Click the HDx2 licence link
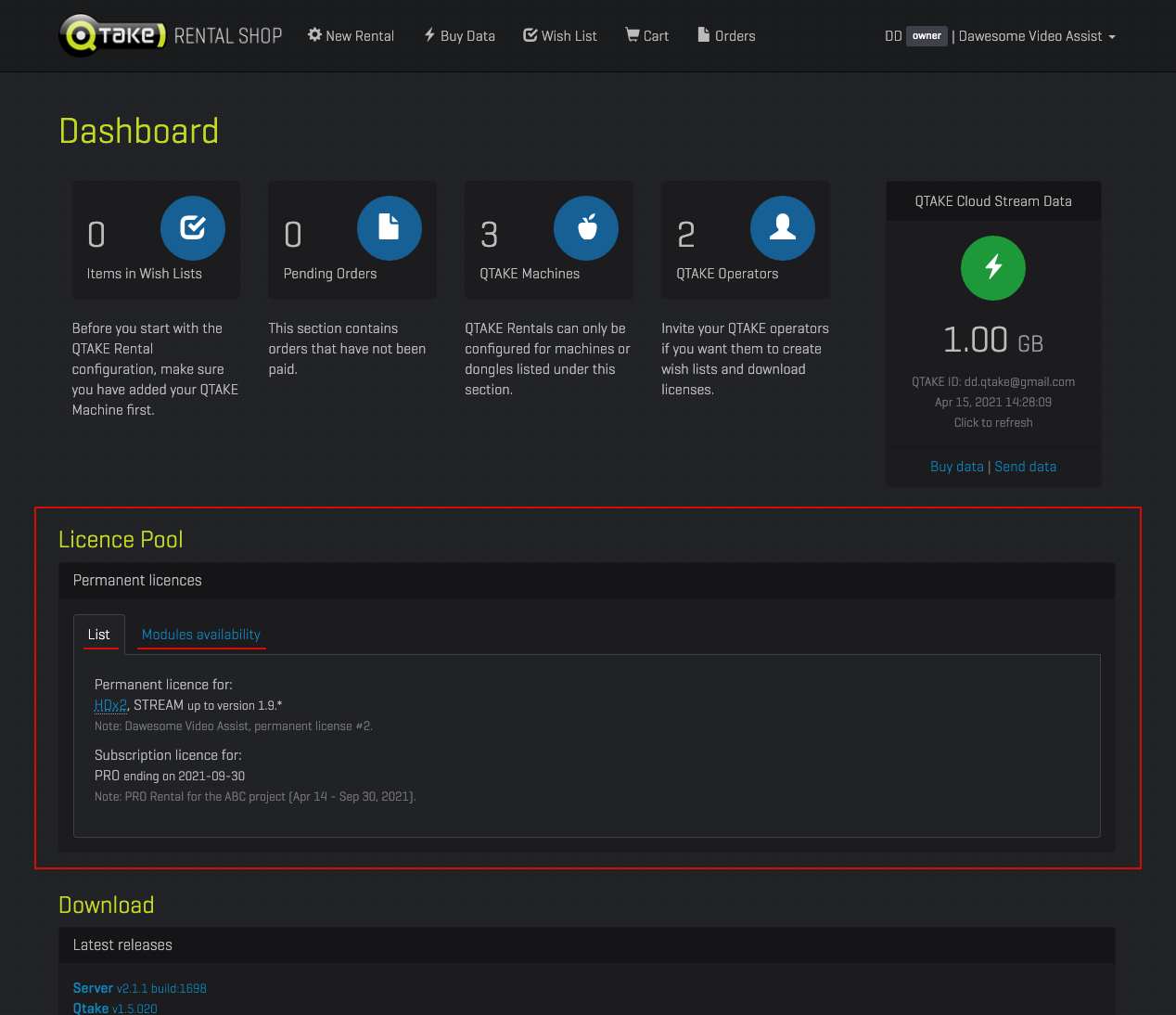The height and width of the screenshot is (1015, 1176). (x=110, y=705)
